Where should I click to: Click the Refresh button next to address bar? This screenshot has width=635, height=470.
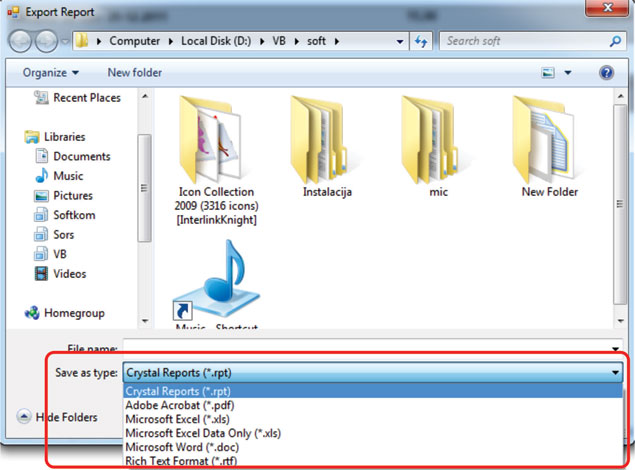pyautogui.click(x=421, y=41)
